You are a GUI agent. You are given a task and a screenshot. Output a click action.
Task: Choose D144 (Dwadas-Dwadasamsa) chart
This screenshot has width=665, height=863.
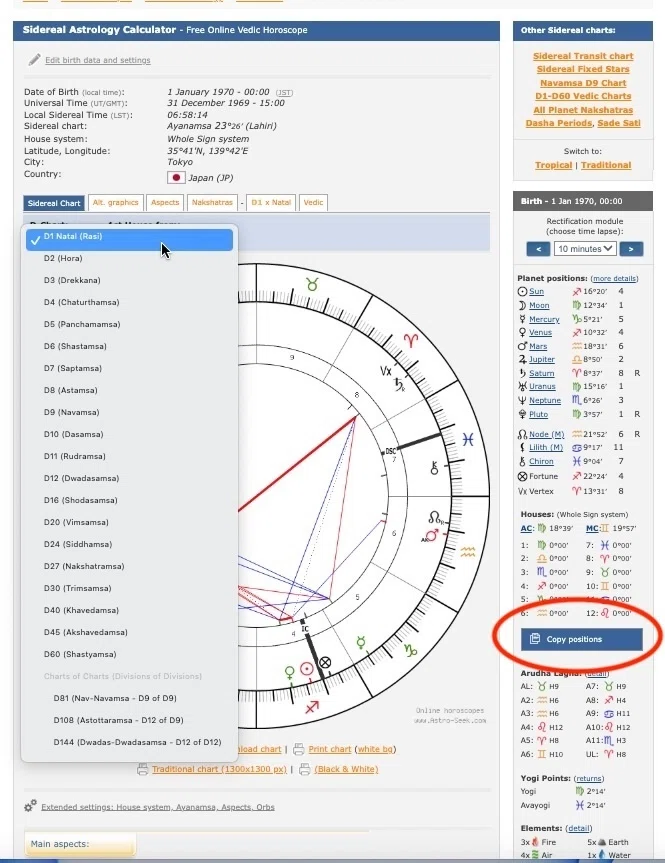coord(129,742)
